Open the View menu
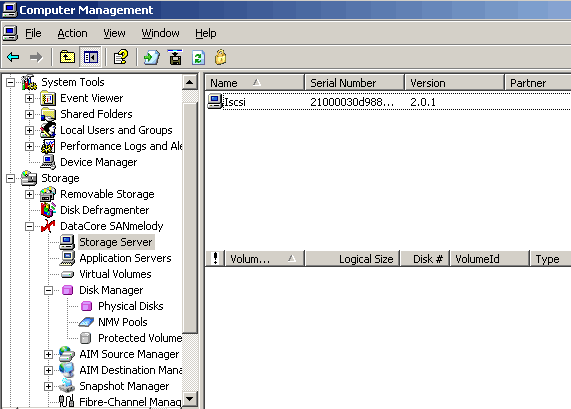 pyautogui.click(x=114, y=34)
